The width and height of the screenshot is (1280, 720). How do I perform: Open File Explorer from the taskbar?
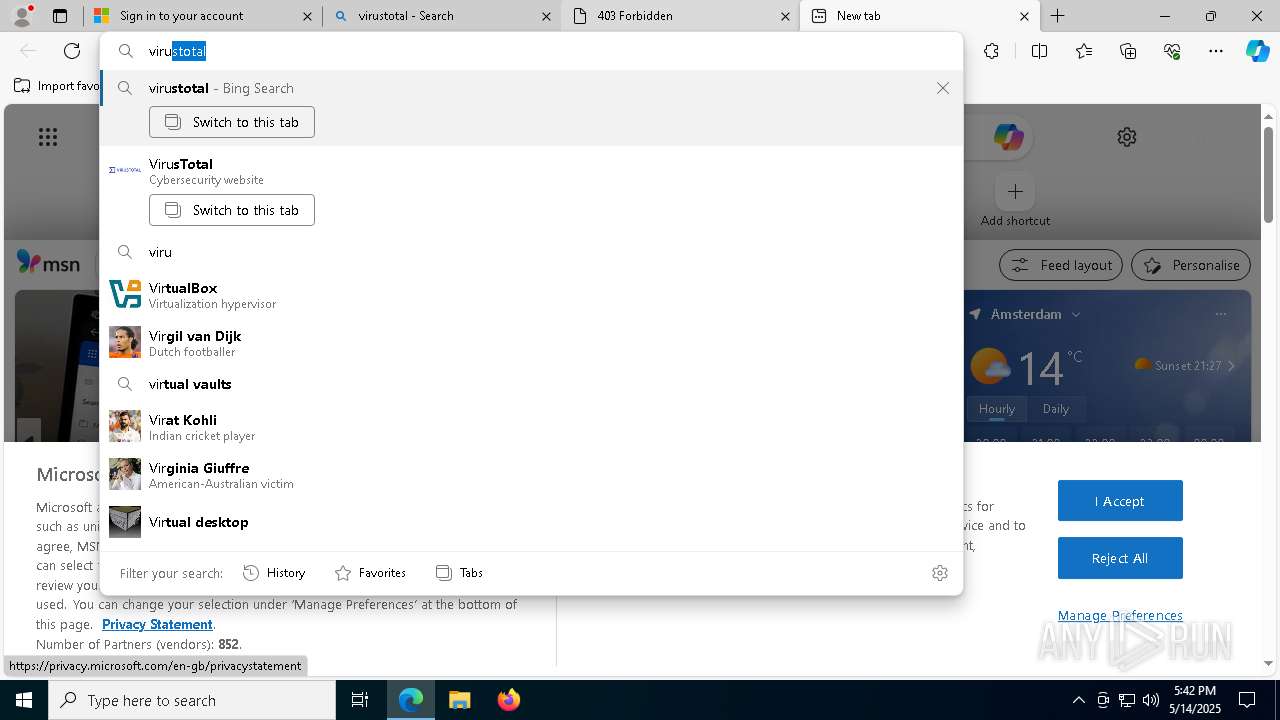(x=459, y=700)
